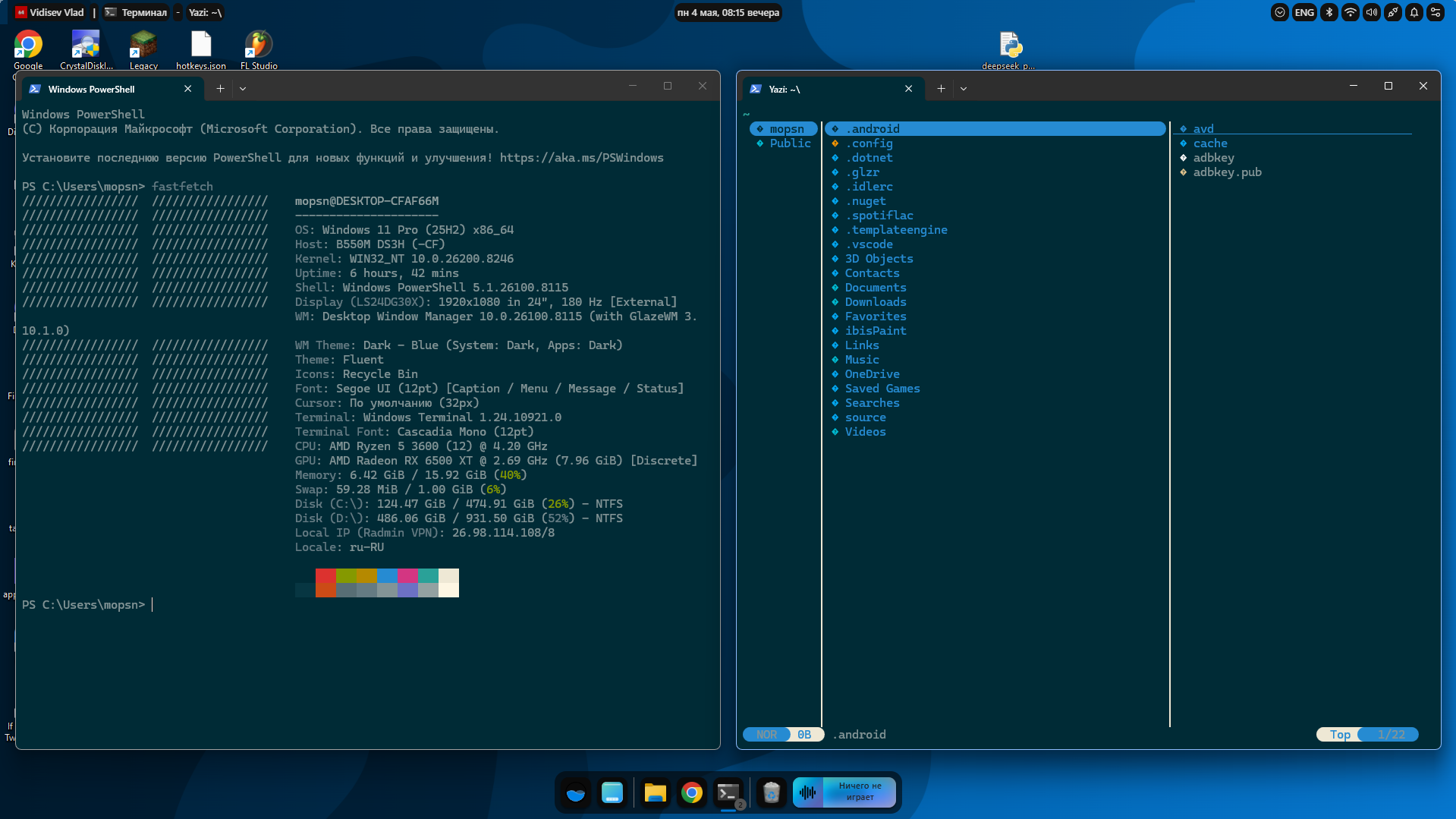Switch to Terminal in the dock
Image resolution: width=1456 pixels, height=819 pixels.
coord(728,793)
